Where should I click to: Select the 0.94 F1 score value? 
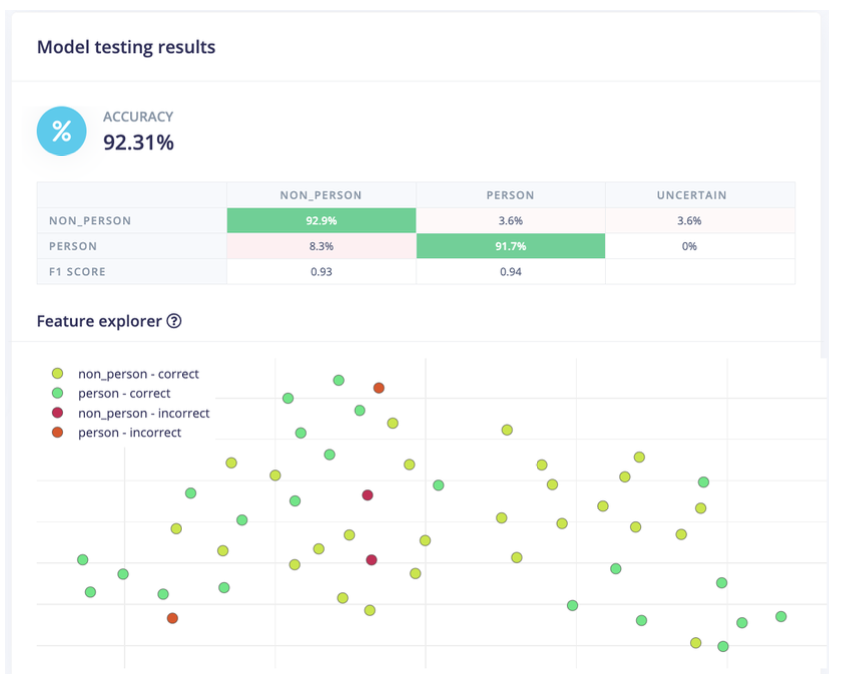click(510, 271)
